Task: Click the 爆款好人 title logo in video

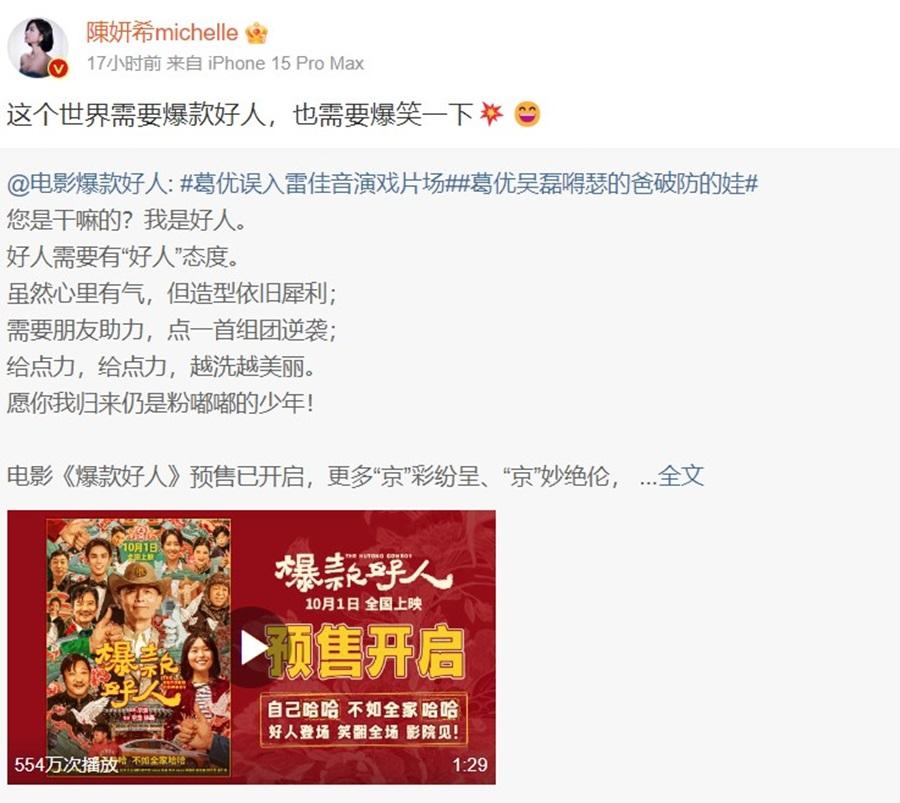Action: (x=363, y=572)
